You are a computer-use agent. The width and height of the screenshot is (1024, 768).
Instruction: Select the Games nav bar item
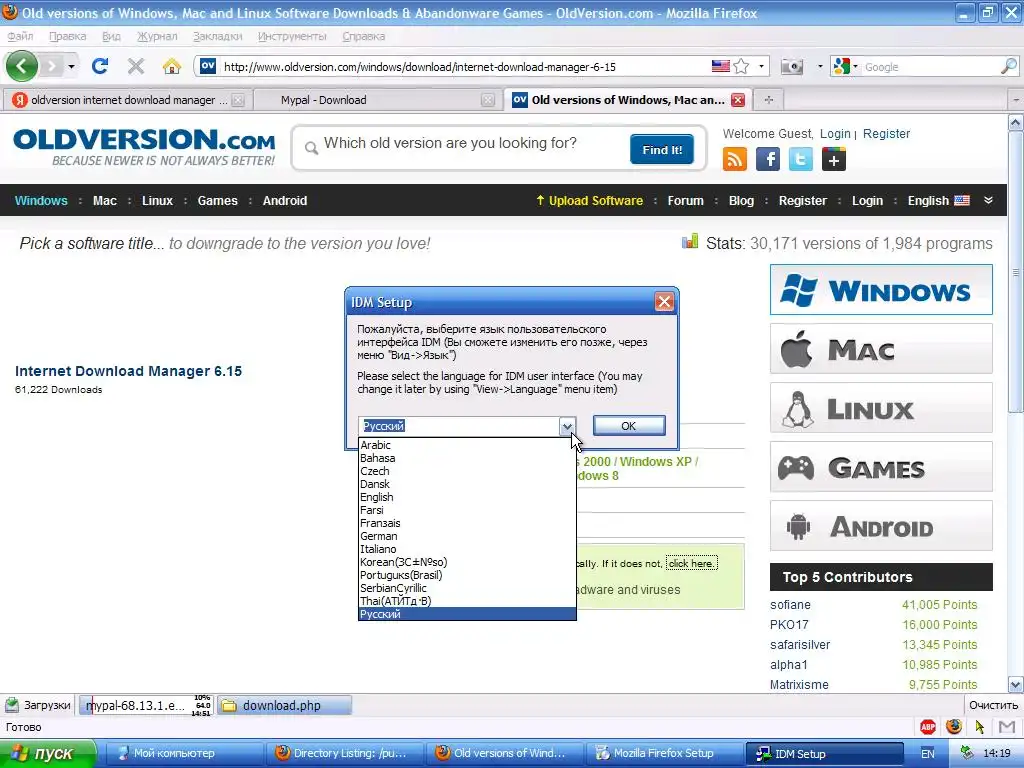pyautogui.click(x=217, y=200)
